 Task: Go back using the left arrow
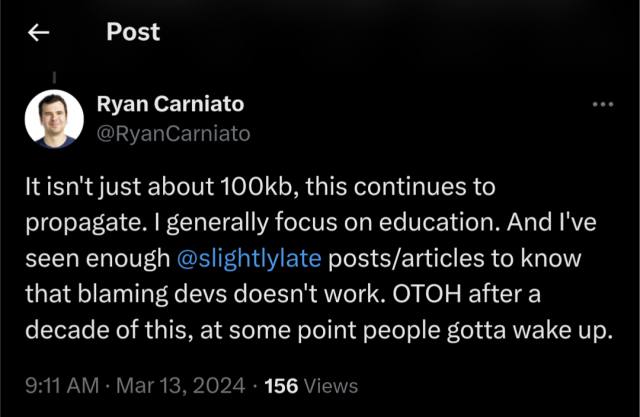click(x=38, y=33)
